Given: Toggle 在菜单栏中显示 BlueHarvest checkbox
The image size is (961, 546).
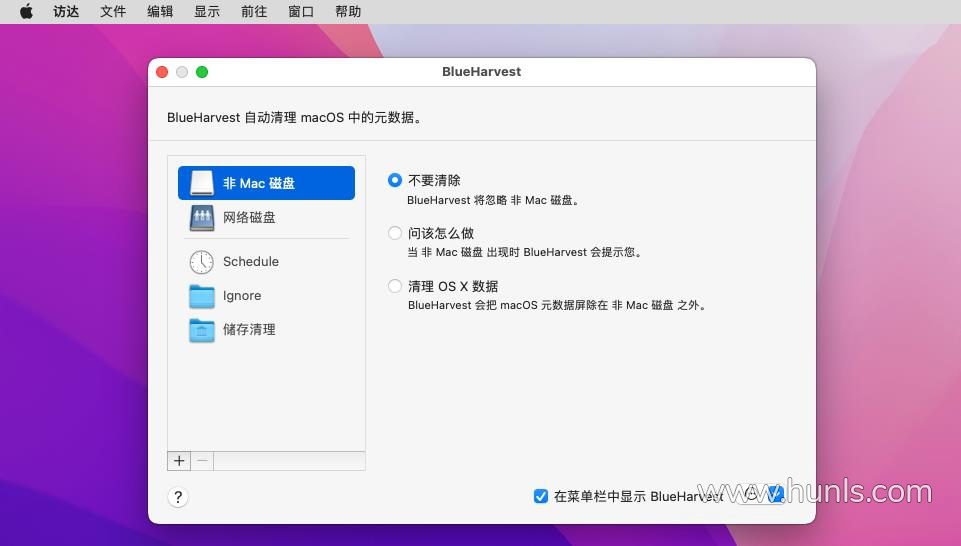Looking at the screenshot, I should pyautogui.click(x=541, y=496).
